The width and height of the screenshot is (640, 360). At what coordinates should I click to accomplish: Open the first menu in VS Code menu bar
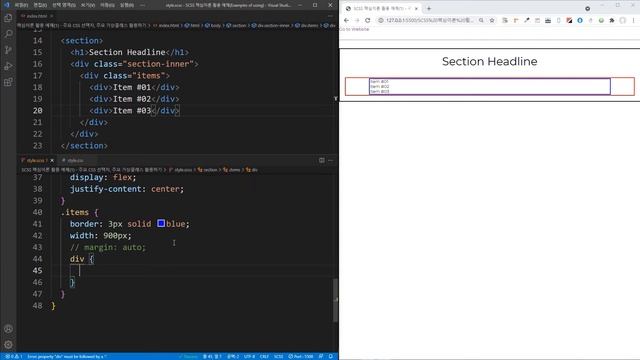click(21, 5)
